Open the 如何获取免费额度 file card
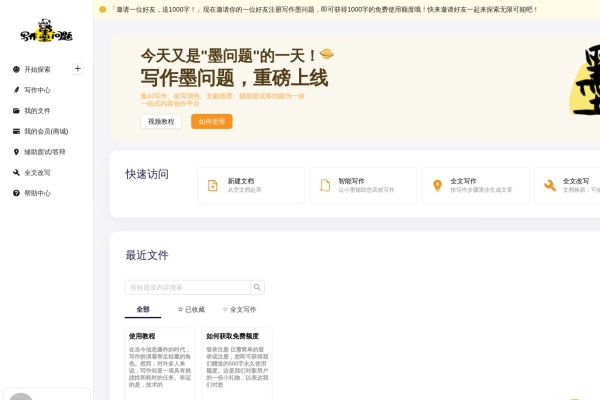This screenshot has height=400, width=600. (237, 364)
